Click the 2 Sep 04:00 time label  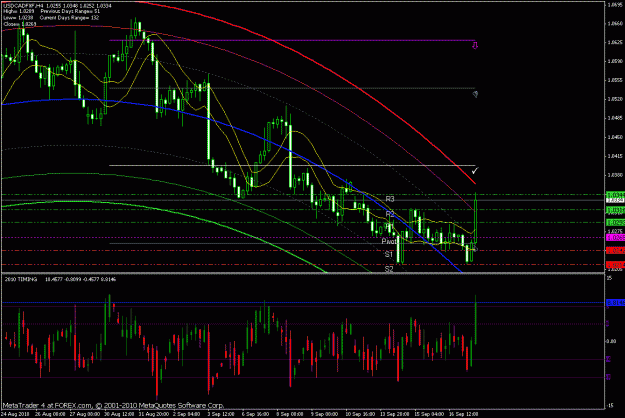(x=189, y=414)
